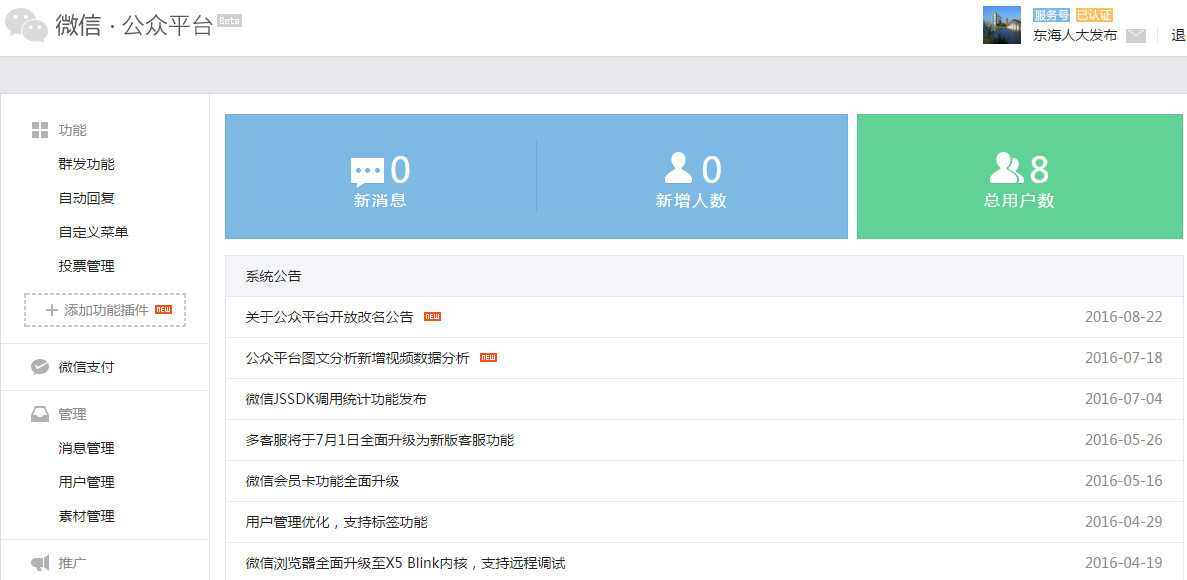Click the 推广 megaphone icon
The image size is (1187, 580).
point(40,563)
